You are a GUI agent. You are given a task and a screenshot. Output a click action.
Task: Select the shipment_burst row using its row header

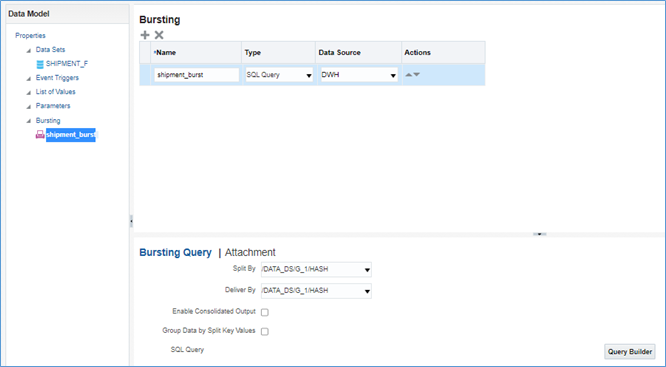pyautogui.click(x=145, y=75)
